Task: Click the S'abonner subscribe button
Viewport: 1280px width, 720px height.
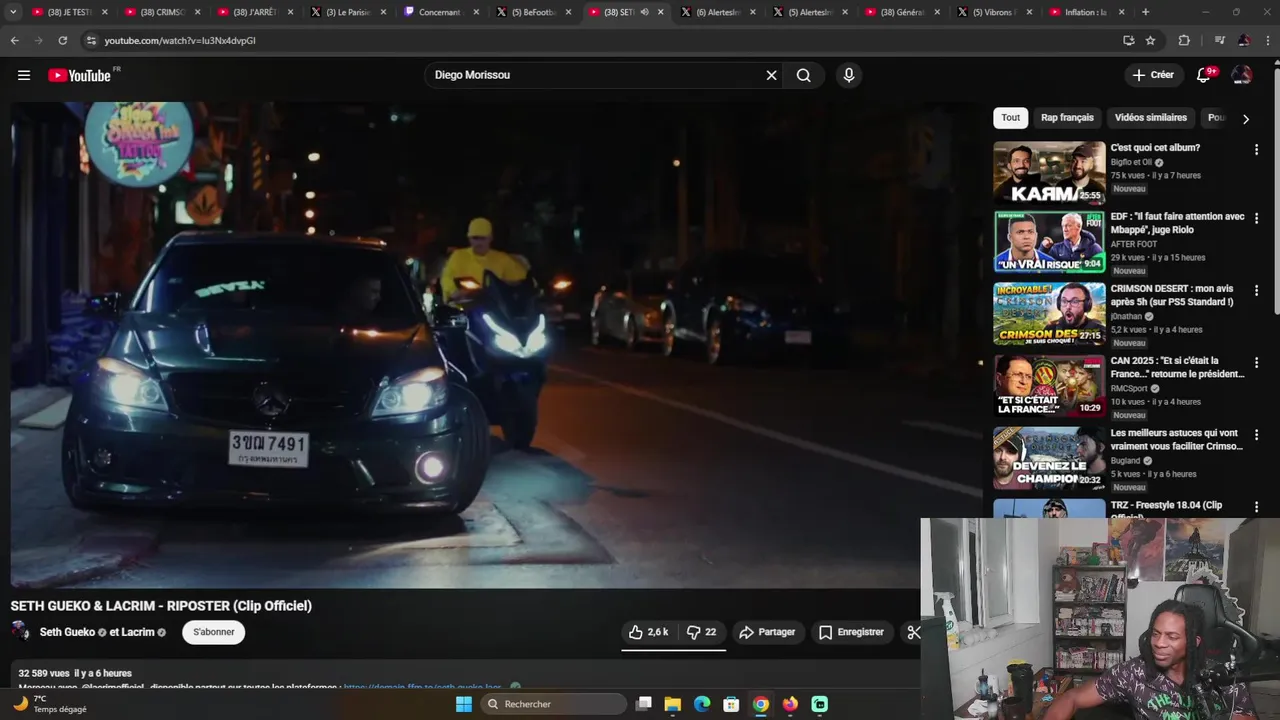Action: [x=214, y=632]
